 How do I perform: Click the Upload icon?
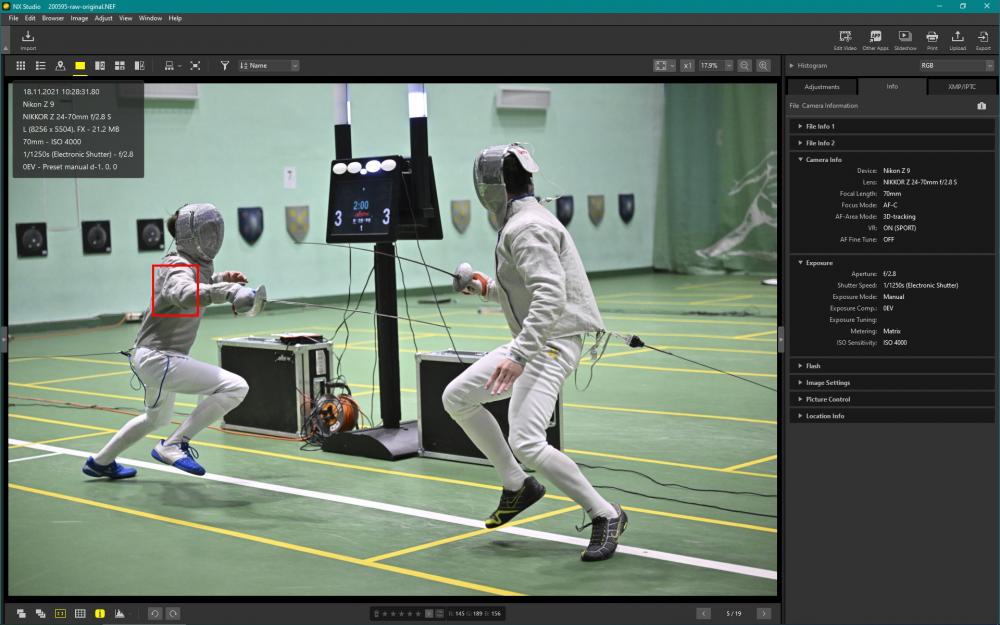pos(957,40)
